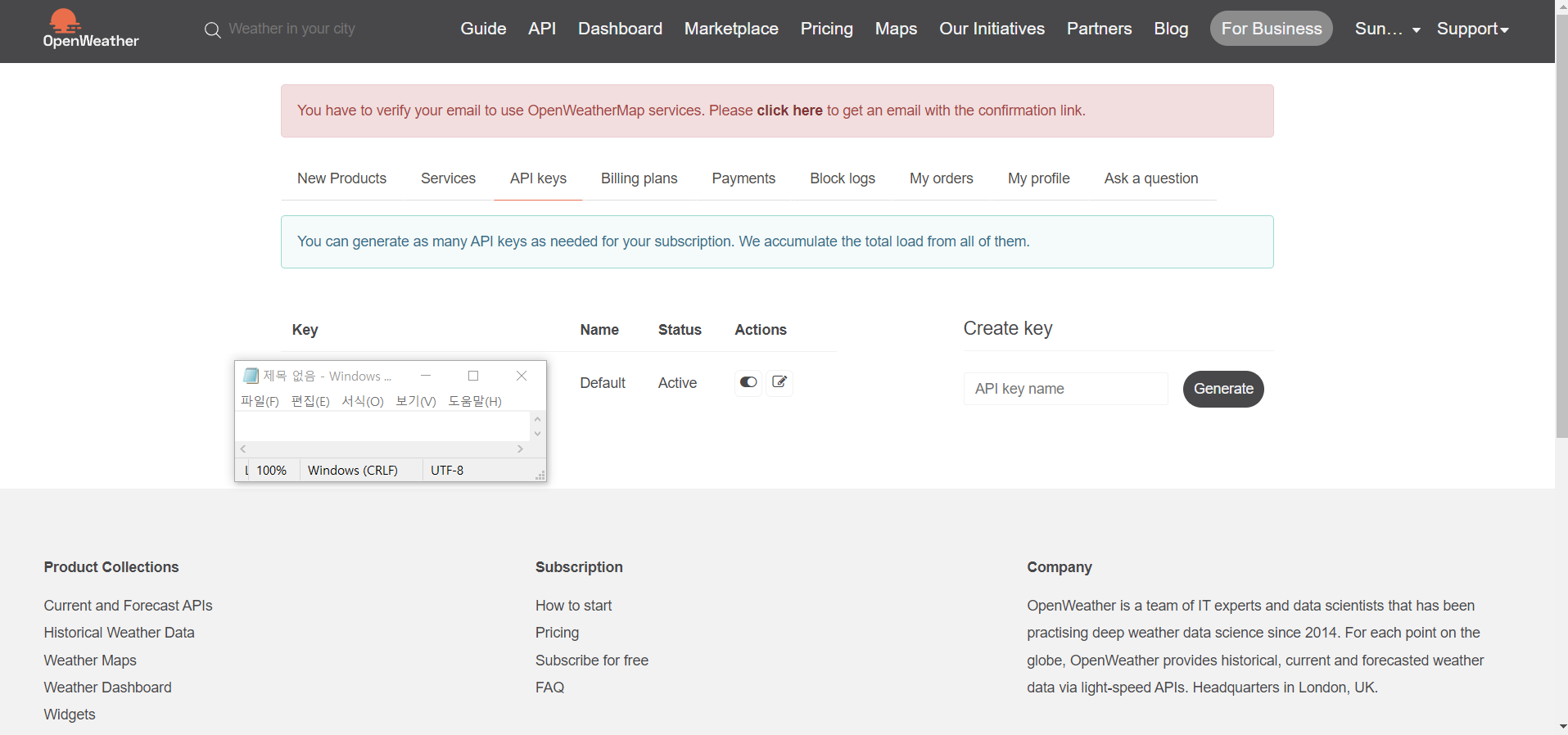The image size is (1568, 735).
Task: Open Partners nav link
Action: pos(1099,29)
